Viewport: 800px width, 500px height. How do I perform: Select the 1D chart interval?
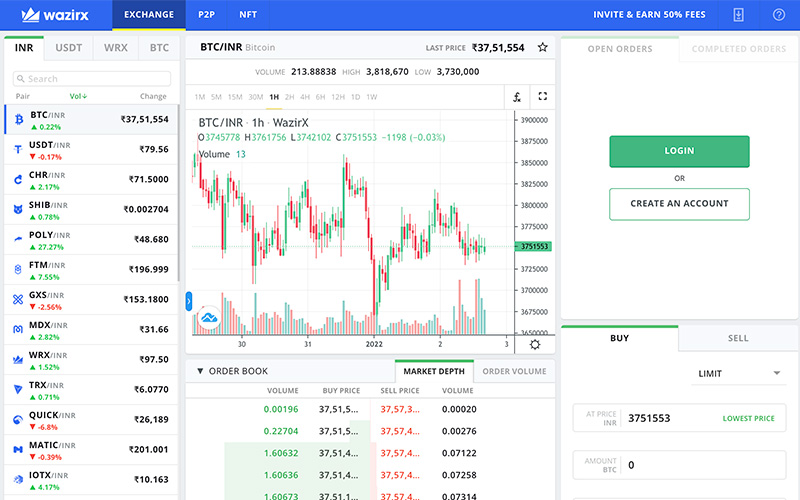(x=356, y=97)
